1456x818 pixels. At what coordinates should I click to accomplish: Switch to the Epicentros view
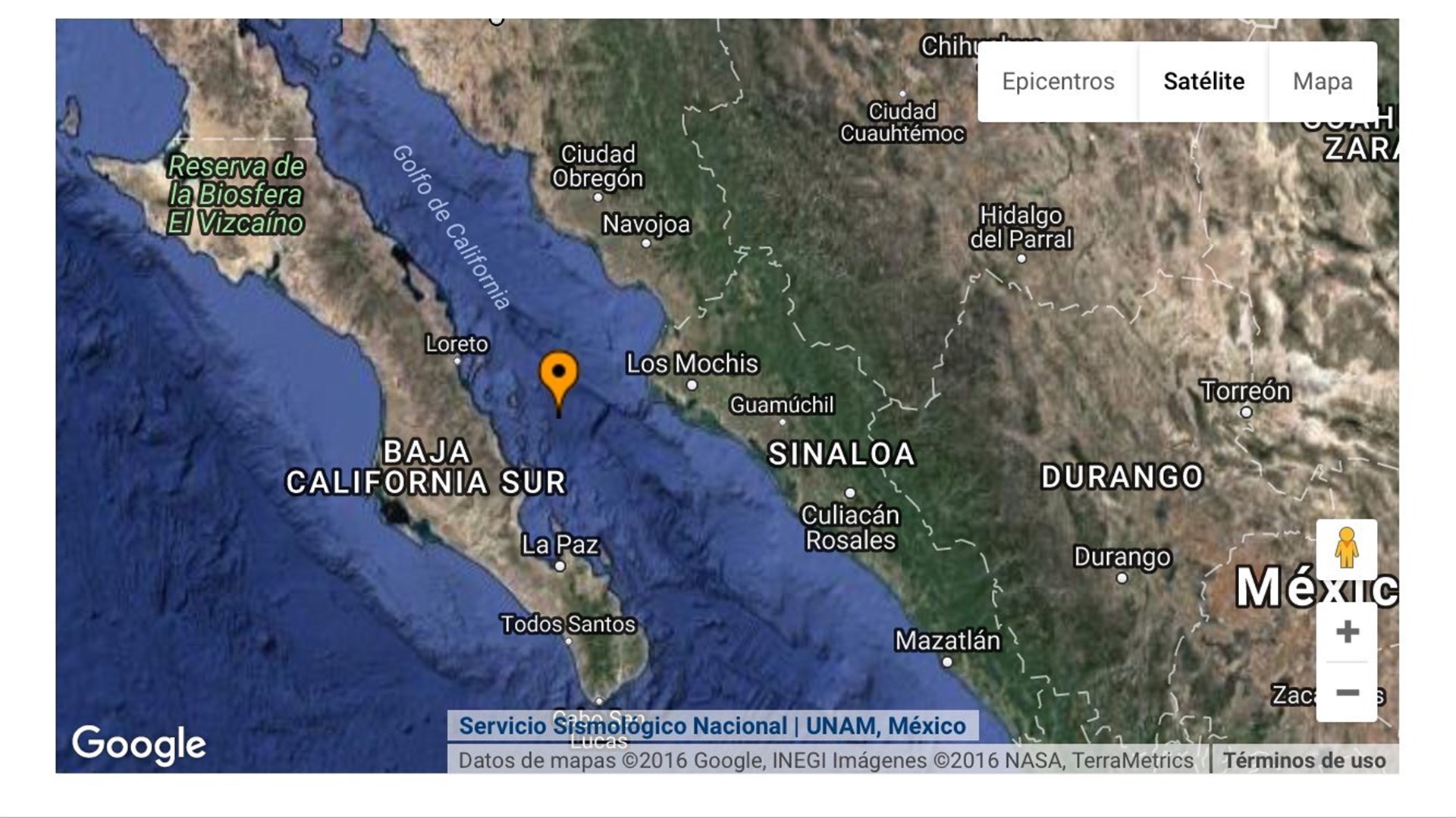1058,81
